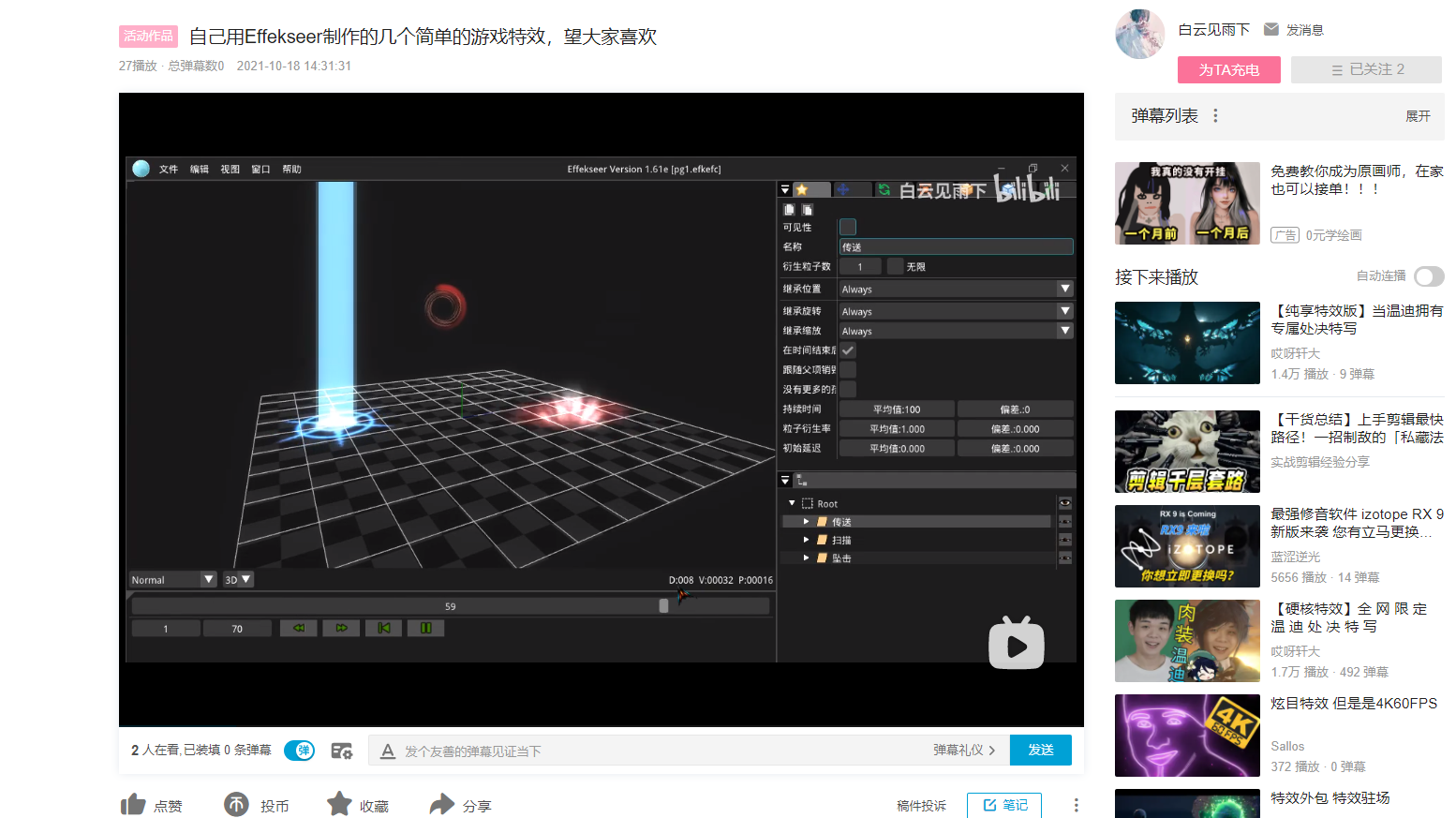Toggle the 没有更多的孩子 checkbox
Image resolution: width=1456 pixels, height=818 pixels.
point(848,390)
